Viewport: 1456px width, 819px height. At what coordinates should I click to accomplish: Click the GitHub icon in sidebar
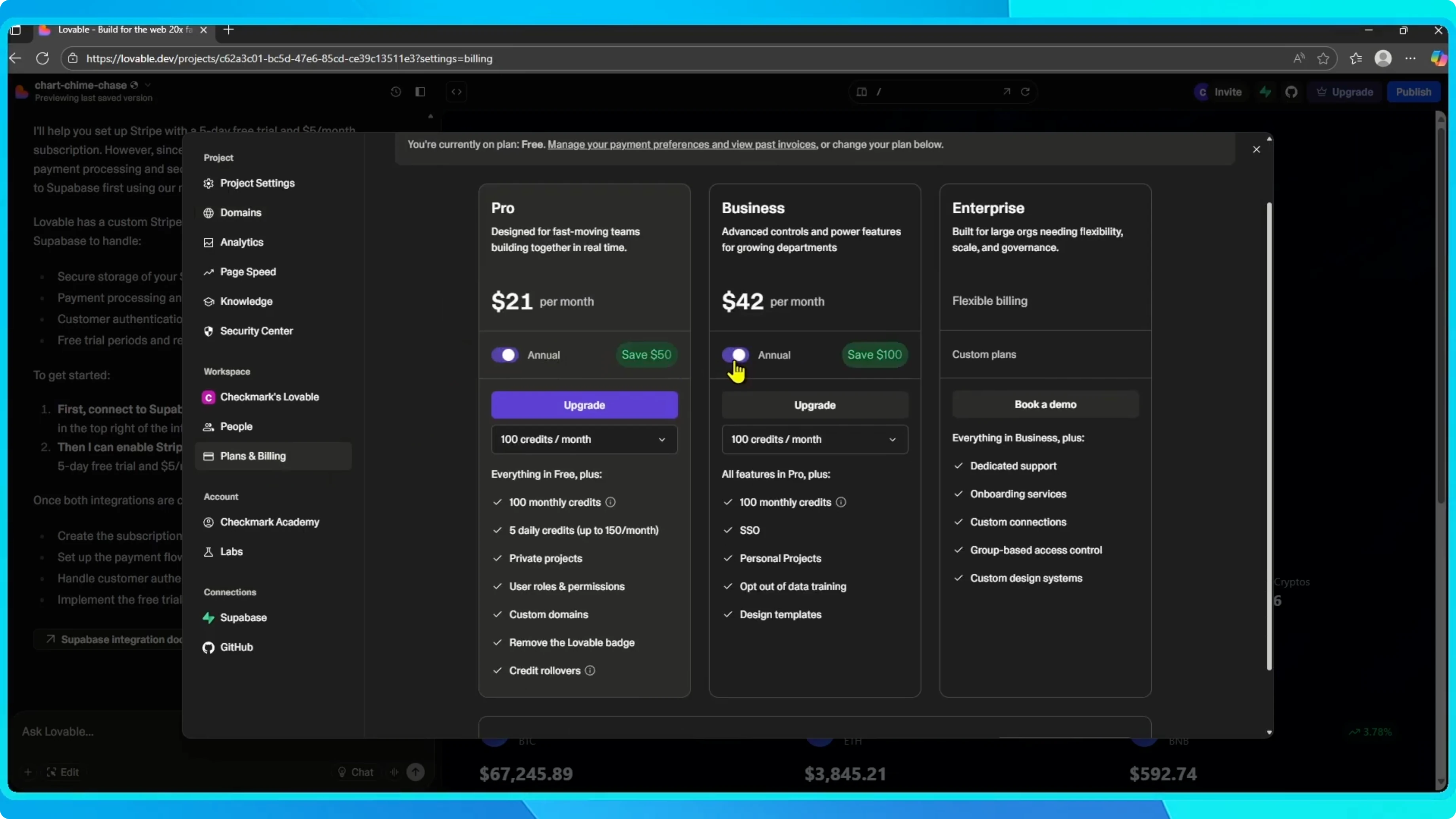(x=209, y=647)
